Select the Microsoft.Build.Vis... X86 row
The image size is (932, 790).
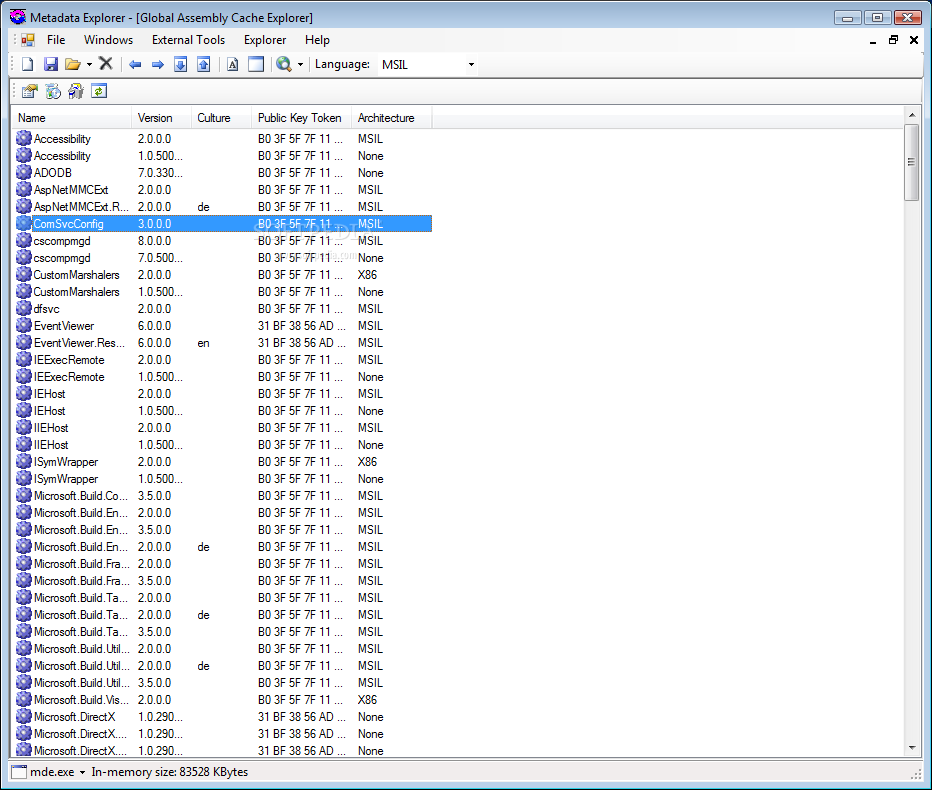pyautogui.click(x=222, y=700)
